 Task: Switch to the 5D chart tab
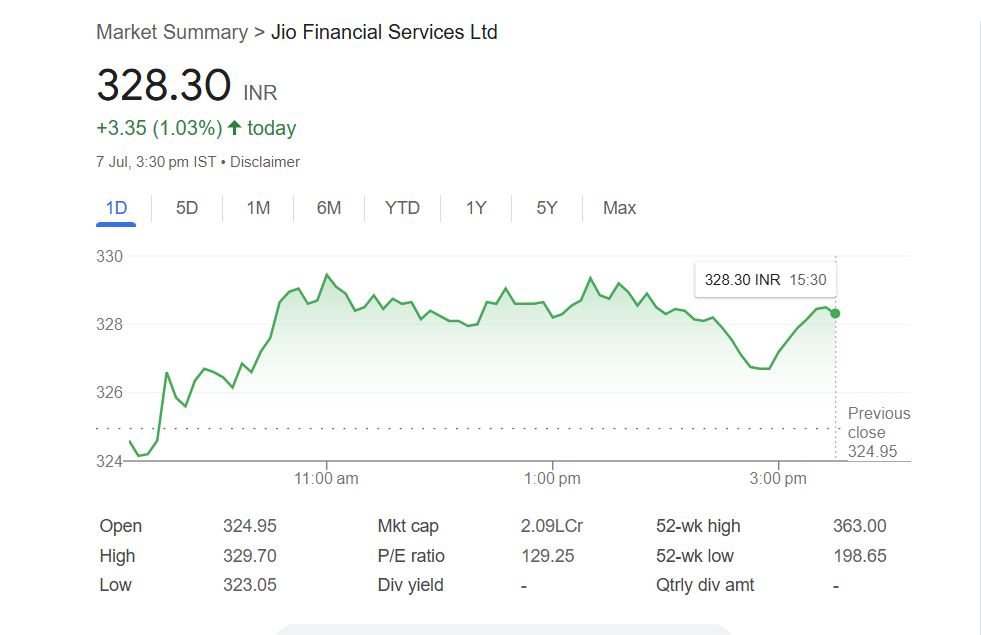187,208
